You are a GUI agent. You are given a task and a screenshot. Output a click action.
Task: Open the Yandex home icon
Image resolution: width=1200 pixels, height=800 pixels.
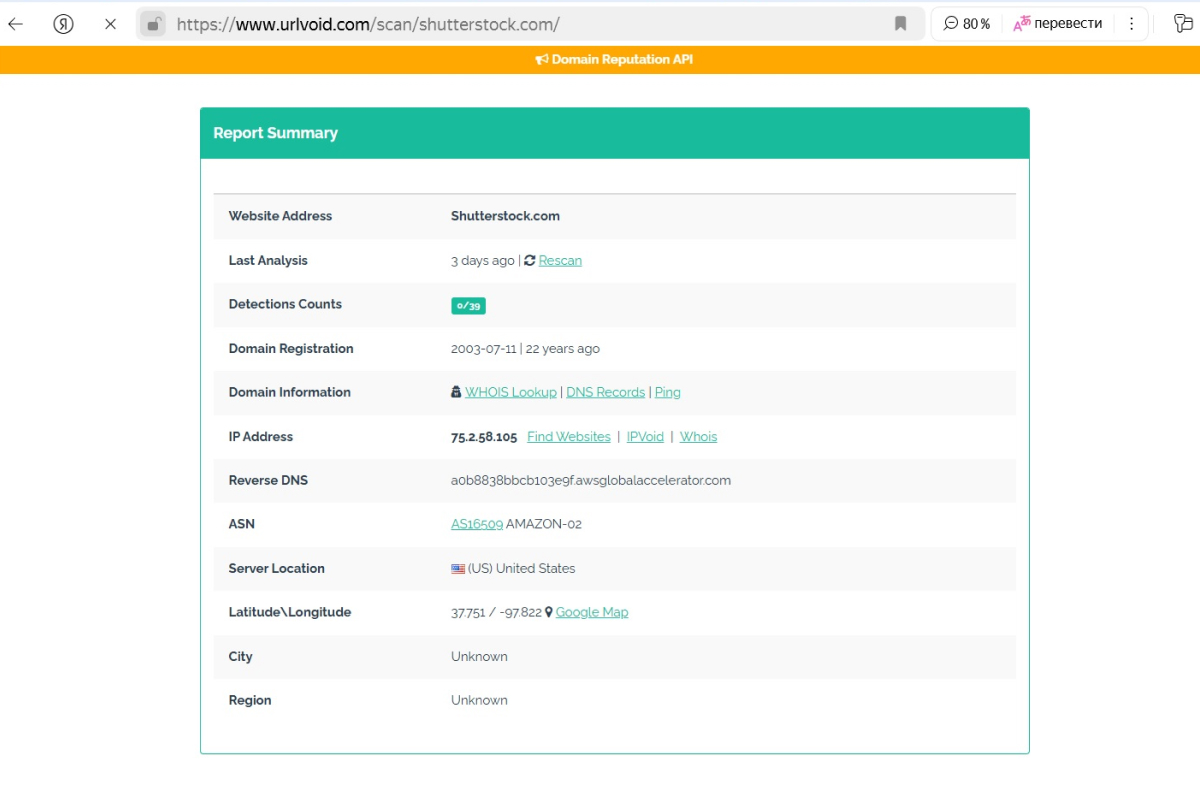pos(63,24)
